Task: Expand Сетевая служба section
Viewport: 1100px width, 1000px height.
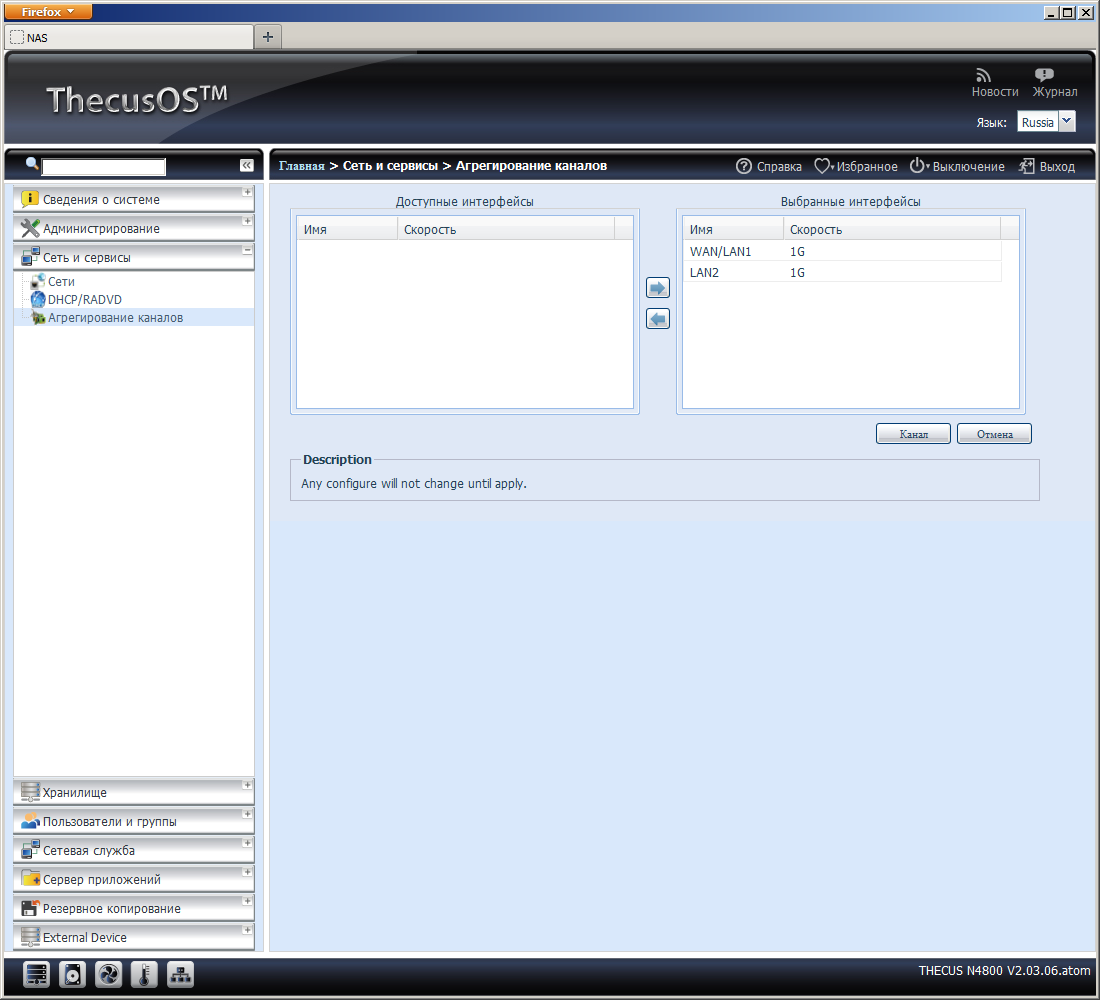Action: tap(134, 851)
